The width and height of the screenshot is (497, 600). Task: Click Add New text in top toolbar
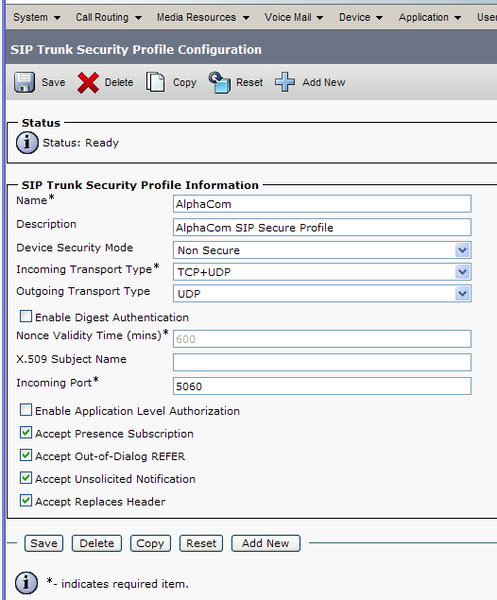324,82
